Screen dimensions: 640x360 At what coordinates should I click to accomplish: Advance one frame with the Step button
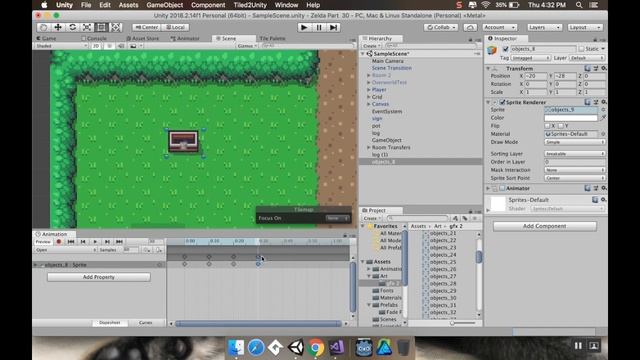[x=333, y=27]
